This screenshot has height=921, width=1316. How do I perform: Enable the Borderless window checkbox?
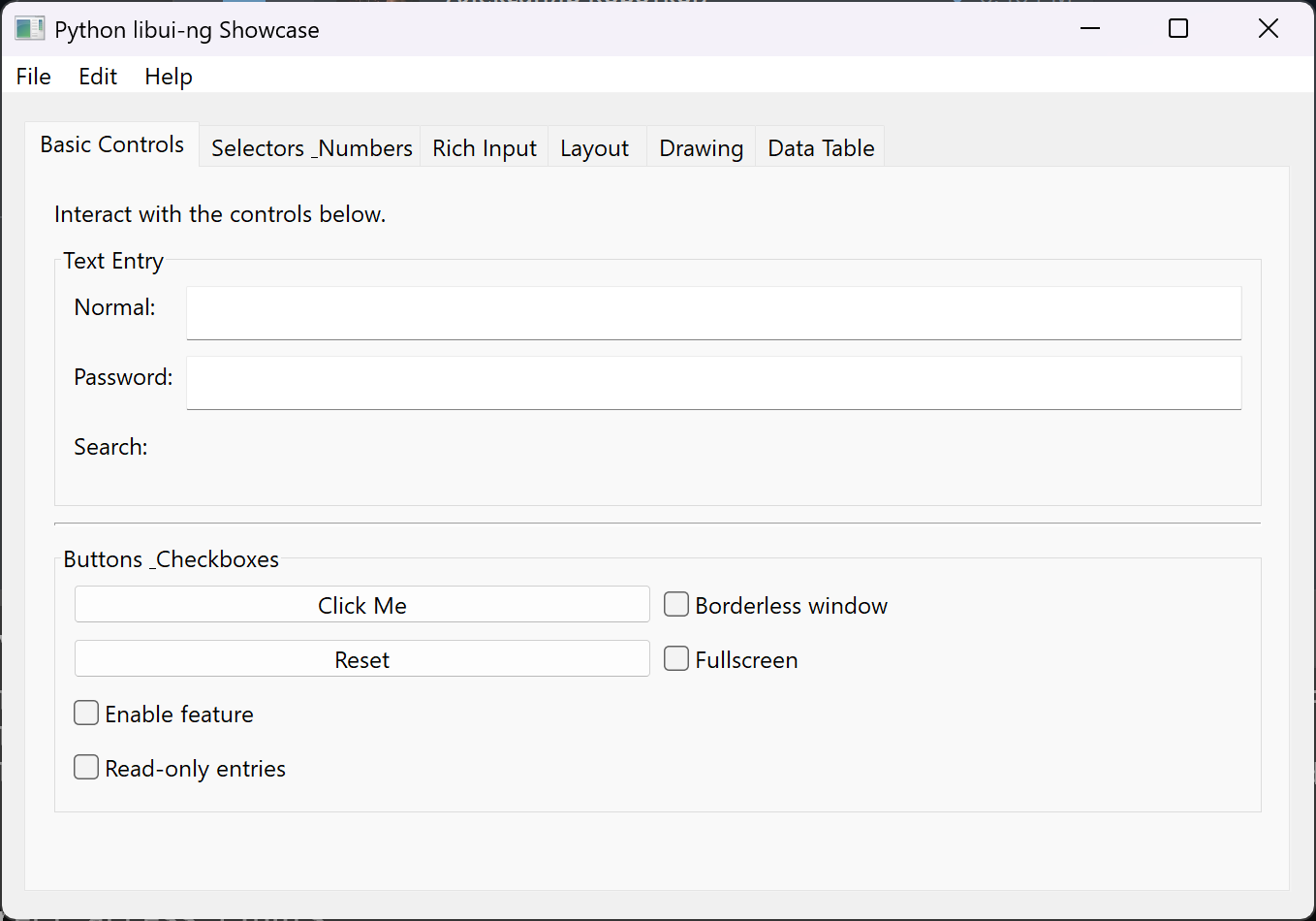pos(676,605)
